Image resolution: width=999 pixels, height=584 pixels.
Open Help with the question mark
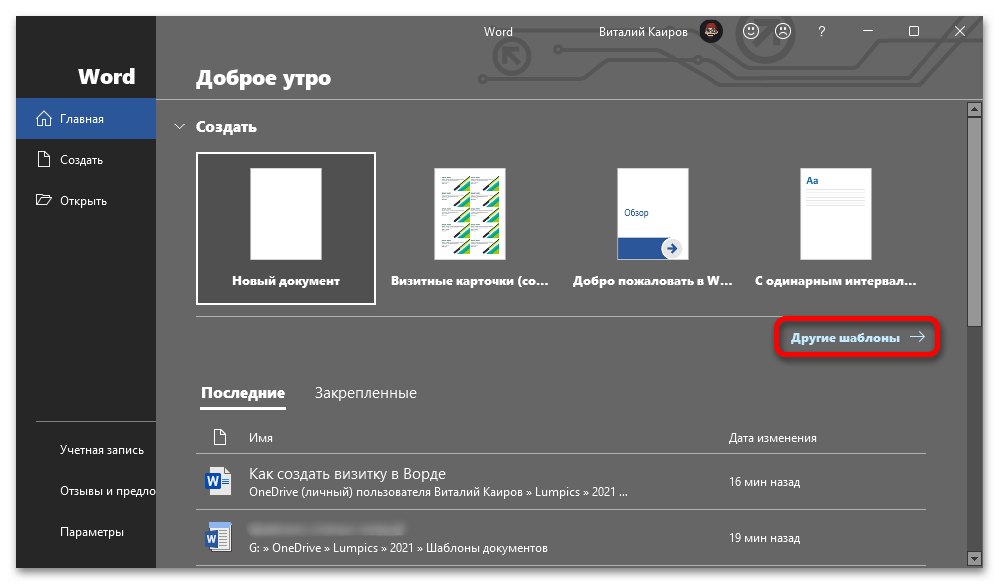(821, 31)
